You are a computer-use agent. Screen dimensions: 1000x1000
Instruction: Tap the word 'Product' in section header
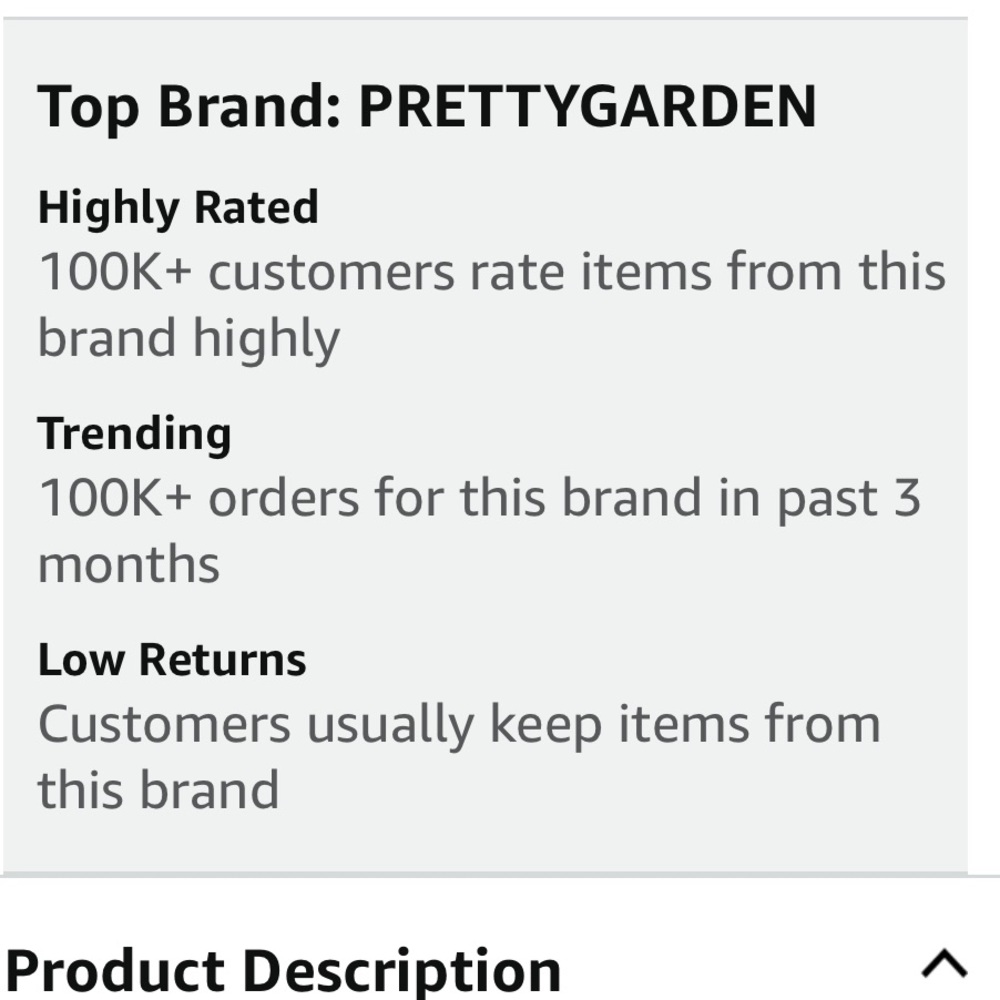tap(115, 971)
